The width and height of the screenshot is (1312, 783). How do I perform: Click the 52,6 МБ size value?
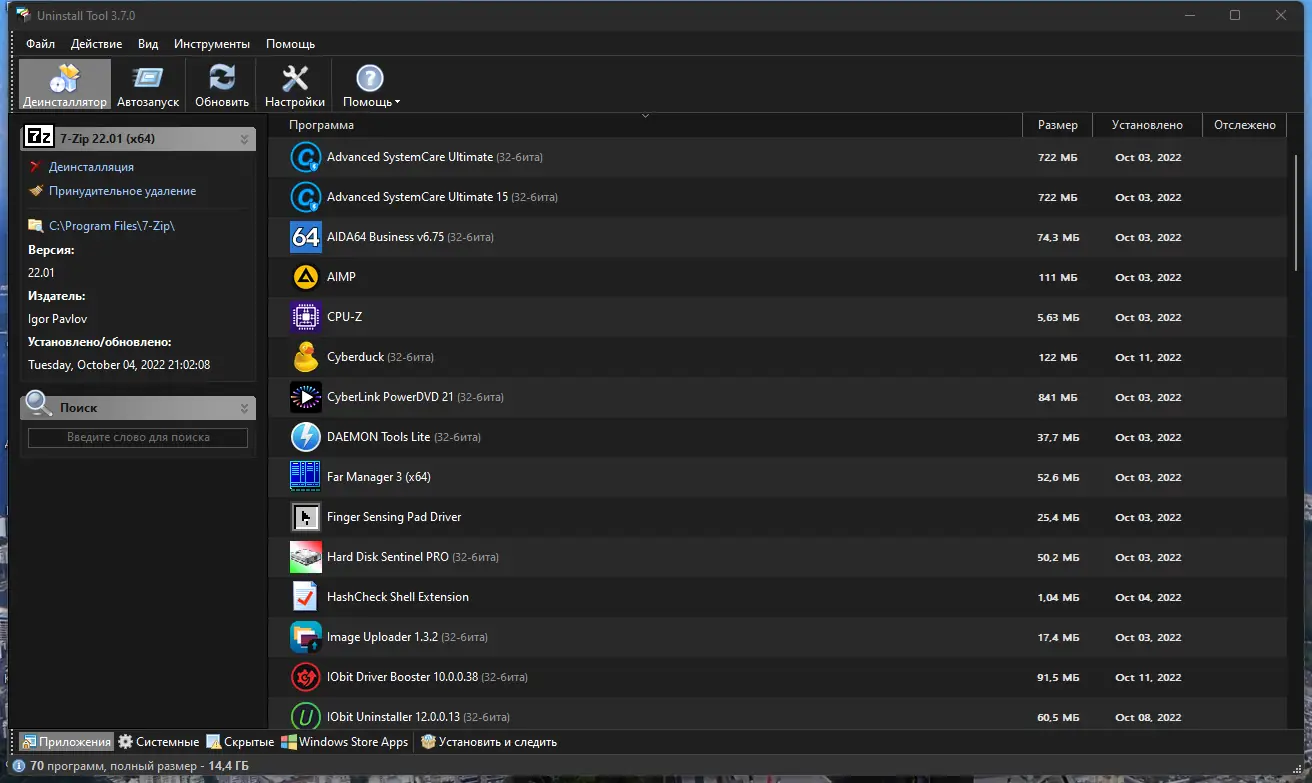click(1058, 477)
